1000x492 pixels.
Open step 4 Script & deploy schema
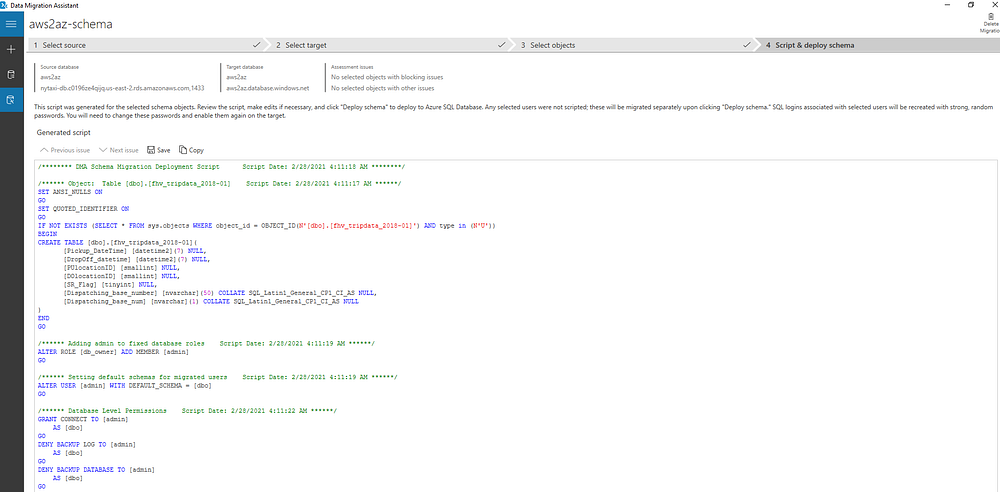[x=877, y=45]
